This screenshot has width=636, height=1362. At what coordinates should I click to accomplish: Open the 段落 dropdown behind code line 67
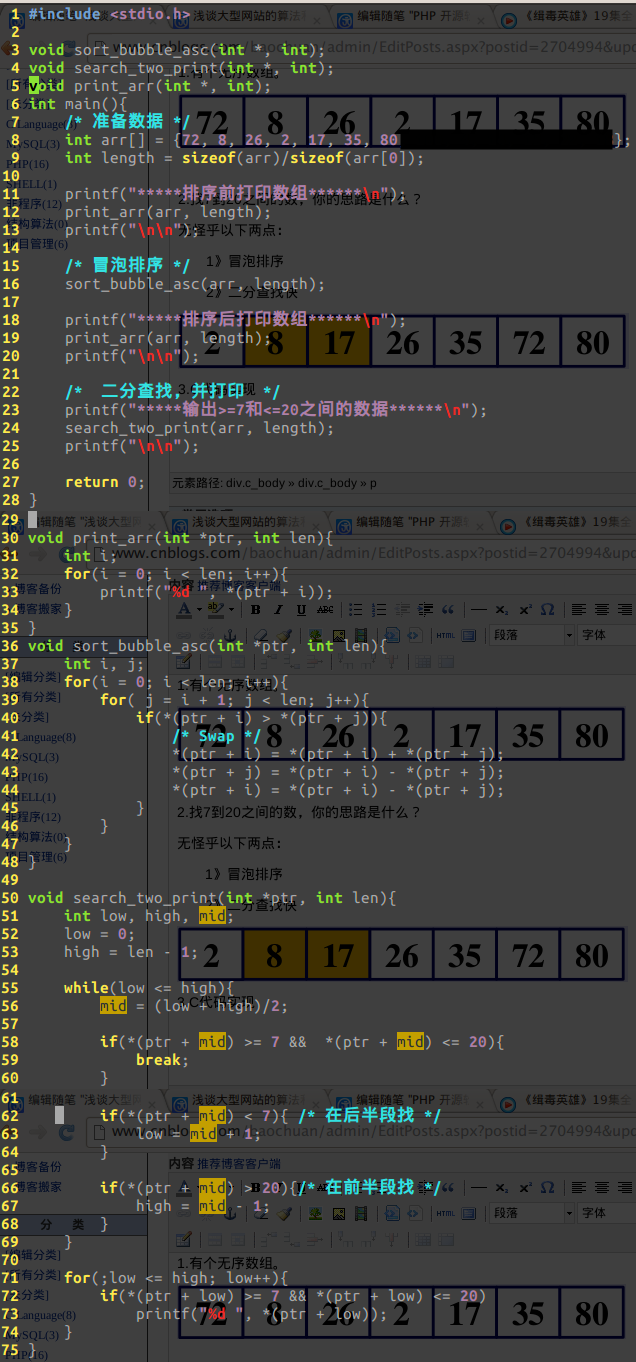[x=532, y=1213]
